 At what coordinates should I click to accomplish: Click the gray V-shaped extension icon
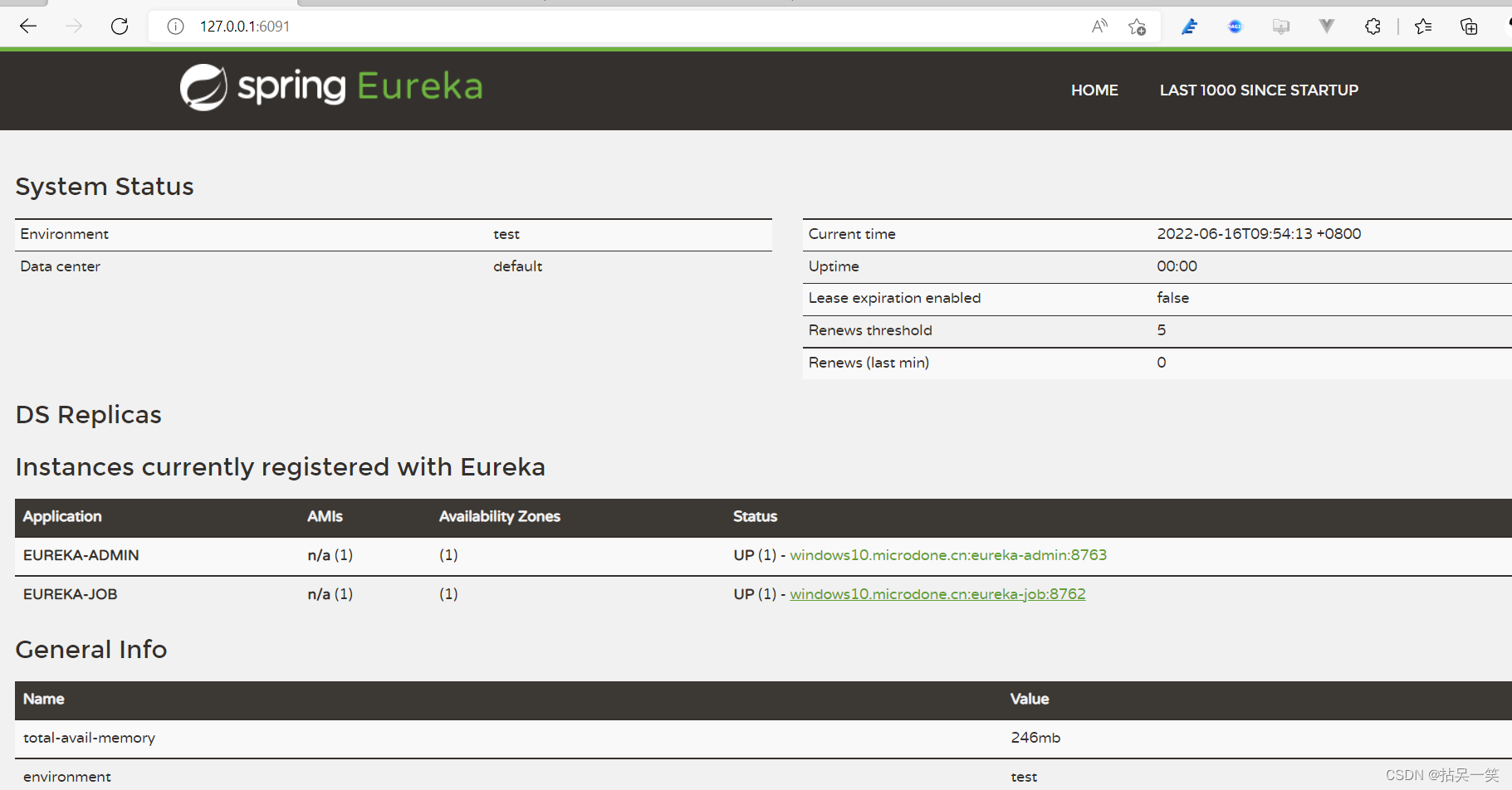[x=1327, y=27]
